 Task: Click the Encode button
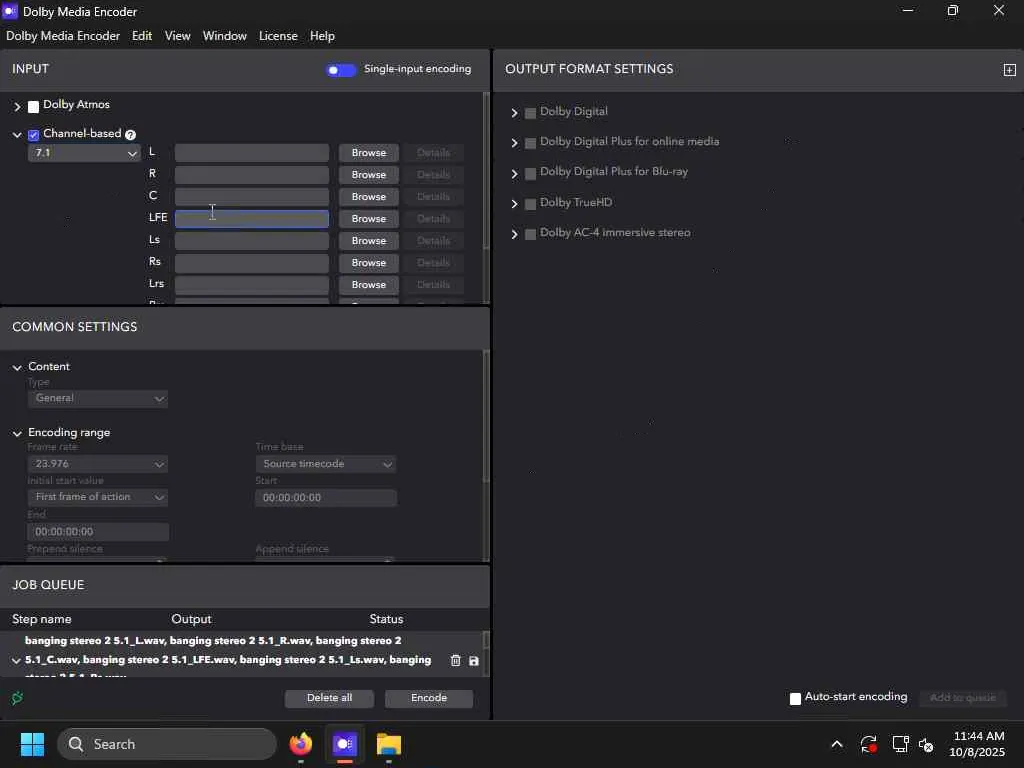point(428,698)
